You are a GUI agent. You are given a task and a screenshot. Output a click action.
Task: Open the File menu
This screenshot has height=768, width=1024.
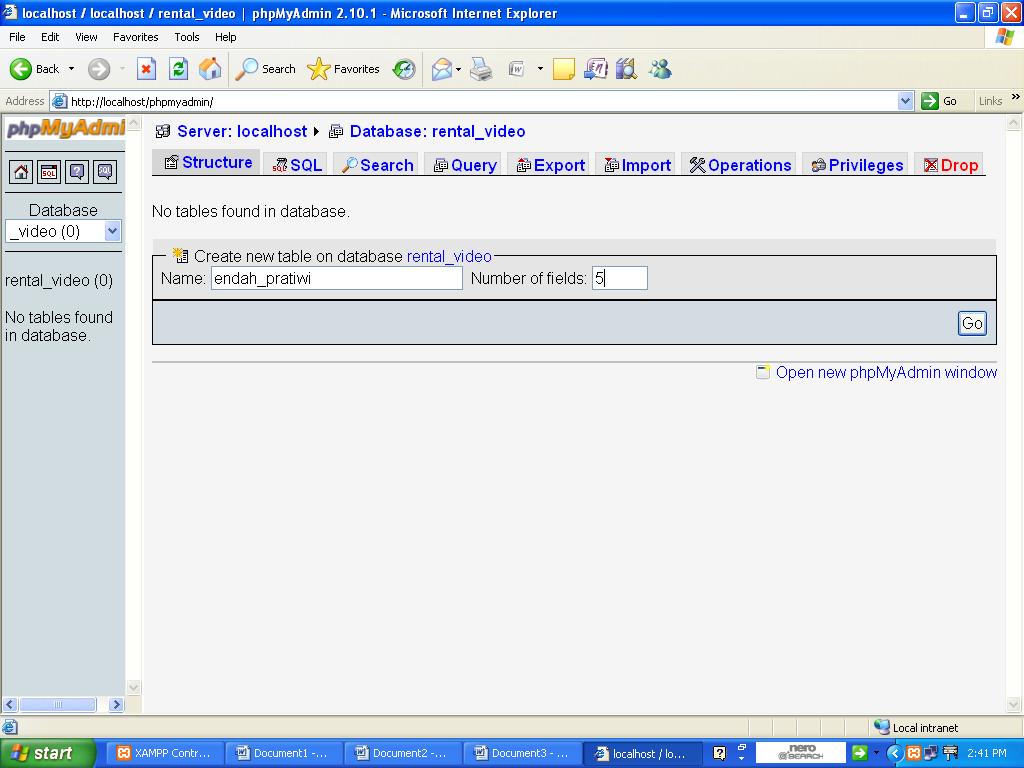(x=17, y=37)
